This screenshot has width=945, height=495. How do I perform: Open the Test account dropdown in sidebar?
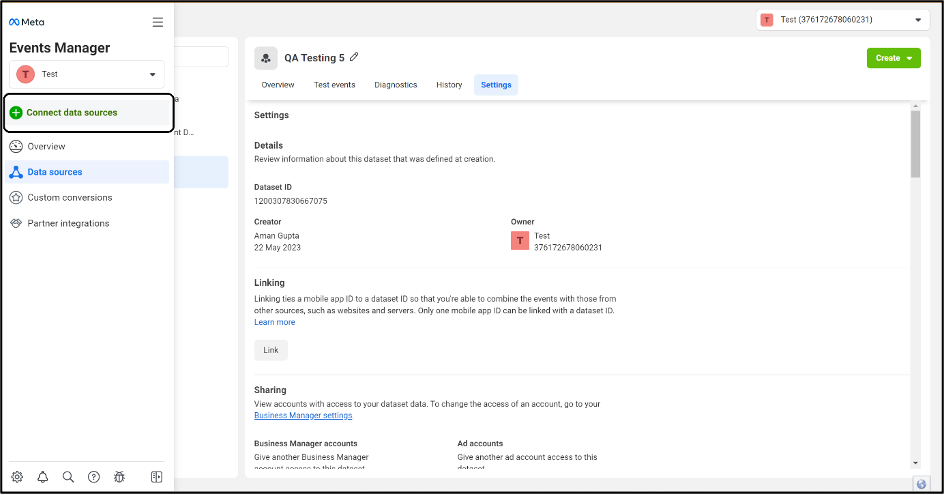87,74
